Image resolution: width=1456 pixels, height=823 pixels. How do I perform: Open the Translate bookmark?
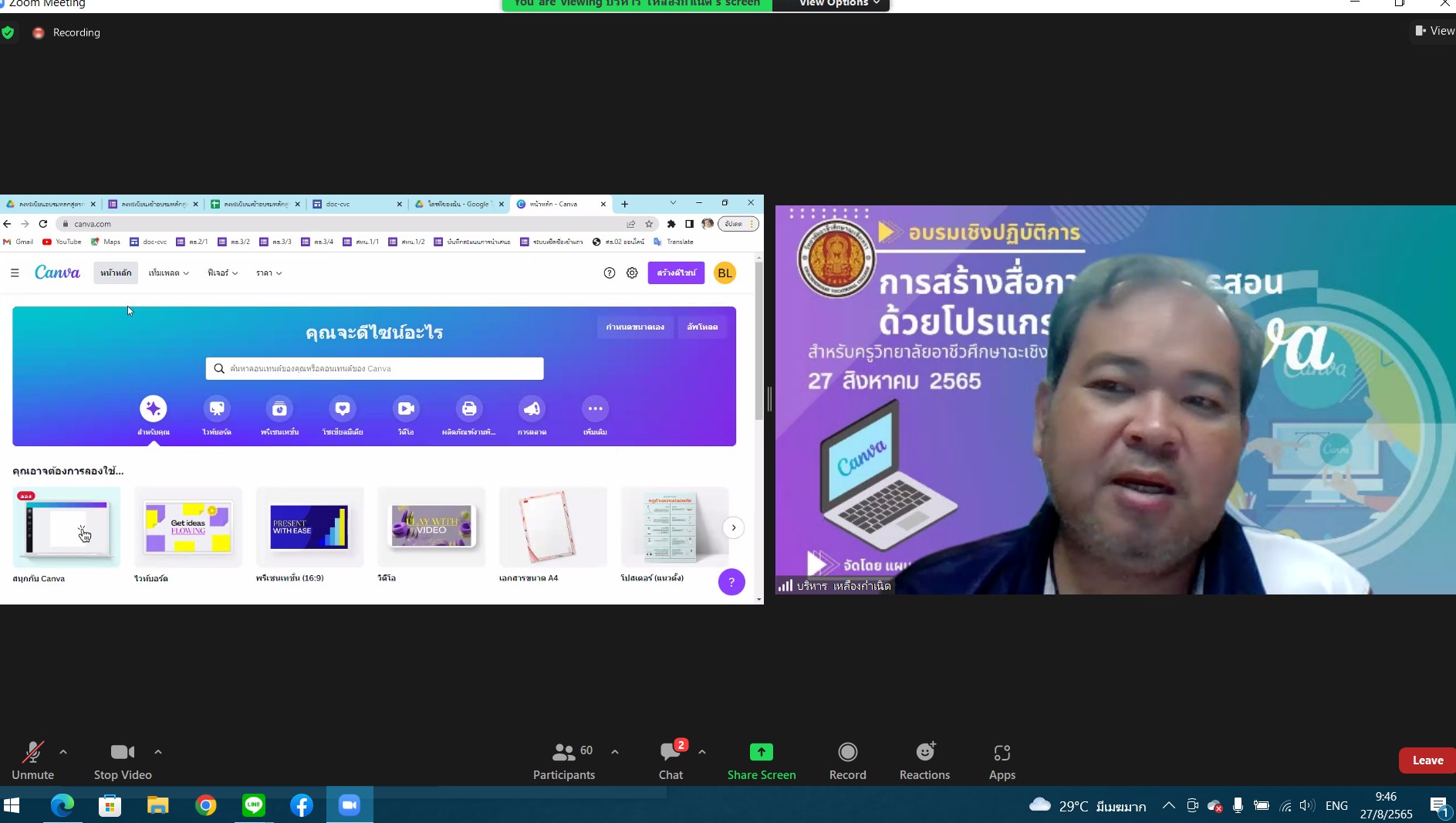673,242
